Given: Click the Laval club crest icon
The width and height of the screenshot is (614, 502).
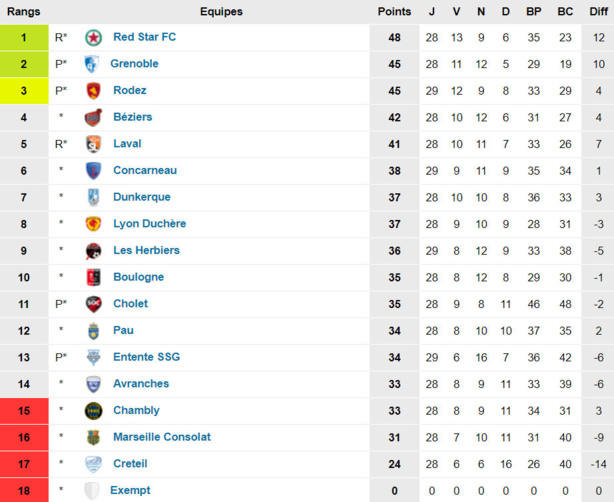Looking at the screenshot, I should coord(93,144).
